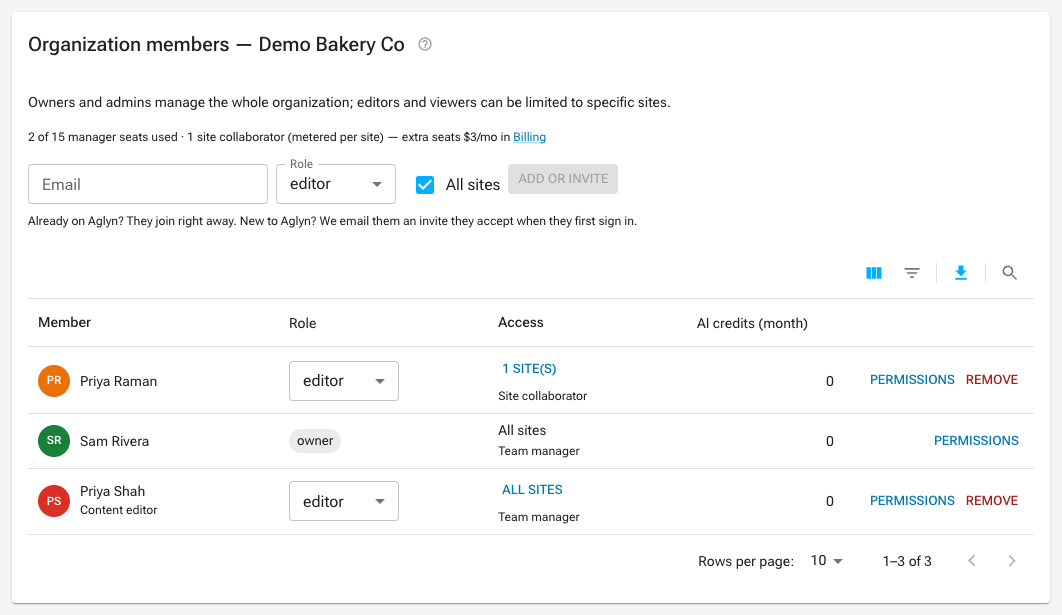Open the Billing link
This screenshot has height=615, width=1062.
click(529, 137)
